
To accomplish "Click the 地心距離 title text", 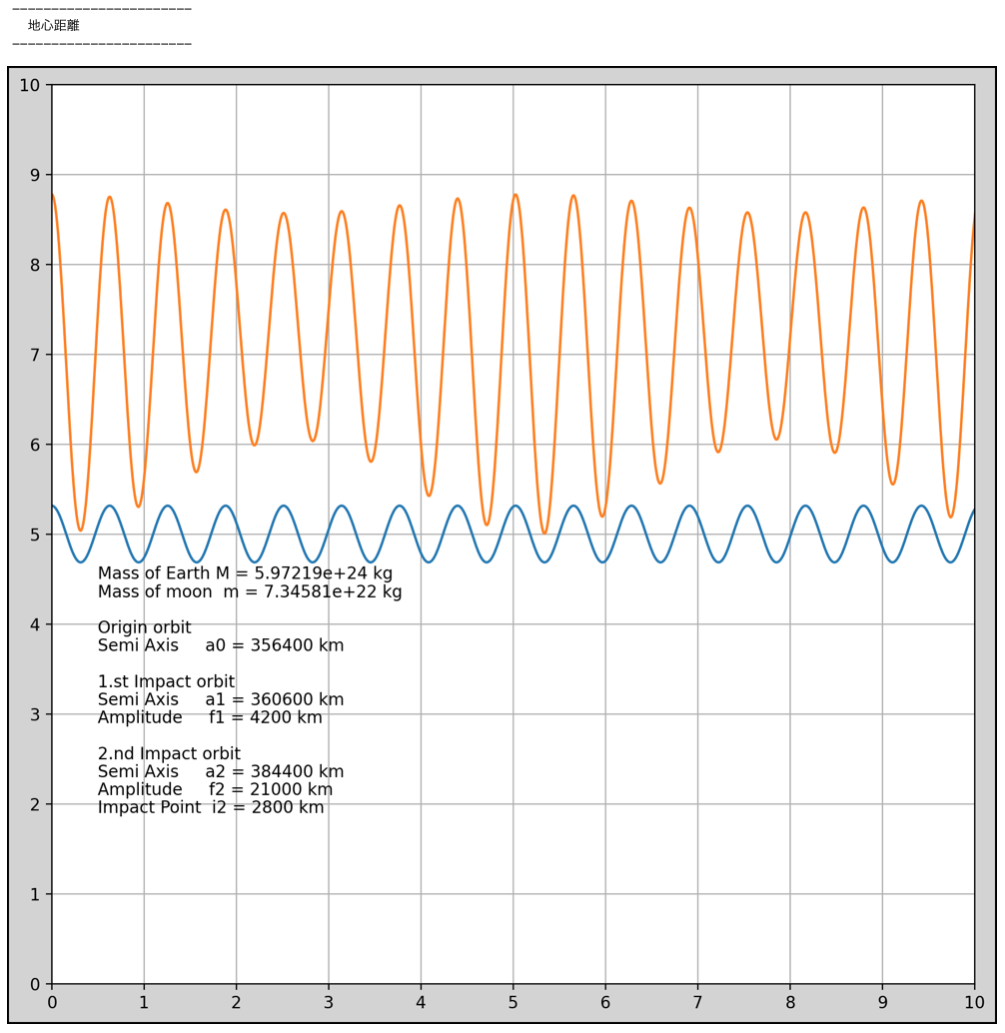I will click(54, 25).
